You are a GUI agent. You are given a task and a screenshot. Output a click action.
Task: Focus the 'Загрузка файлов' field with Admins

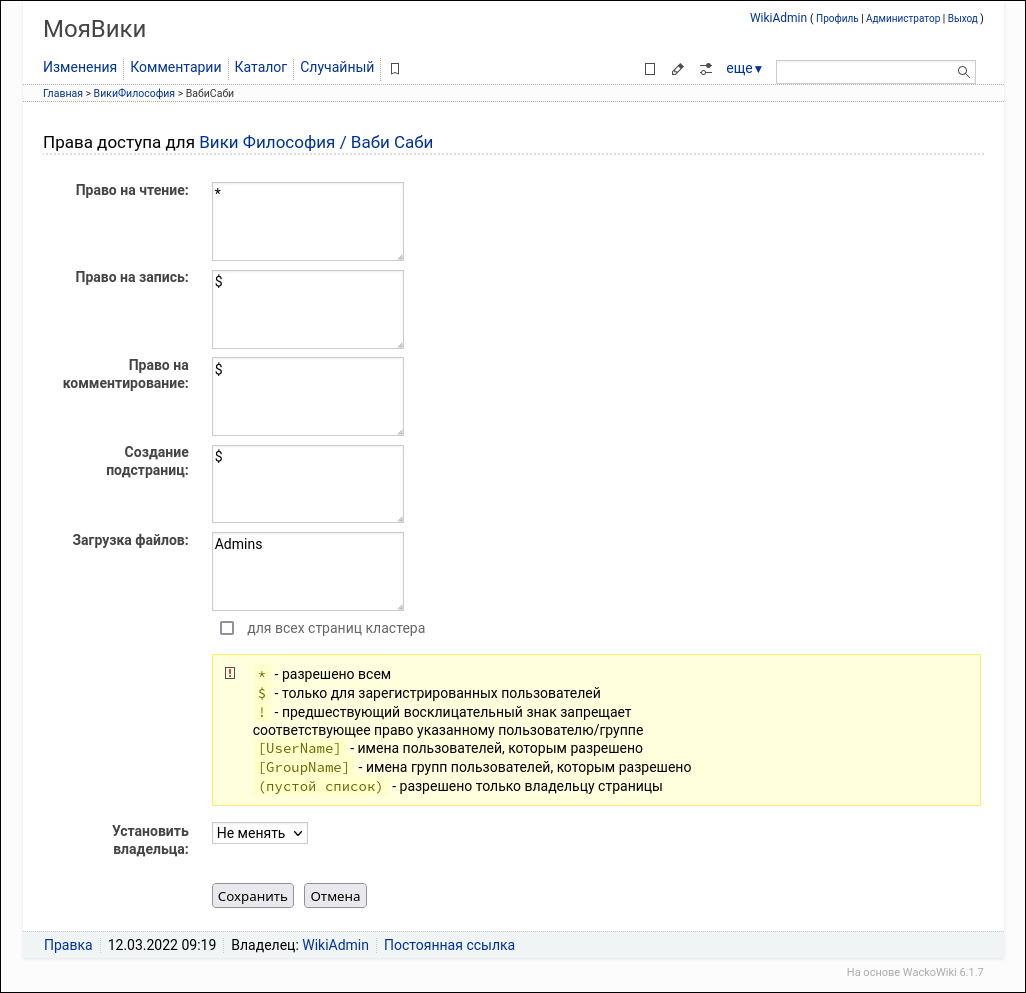tap(308, 571)
